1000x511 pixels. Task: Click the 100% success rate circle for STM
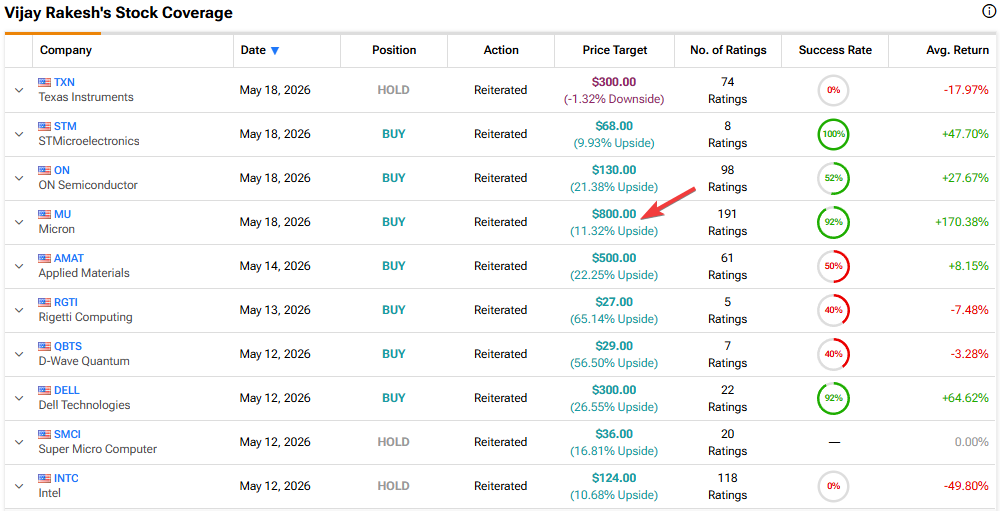(834, 134)
